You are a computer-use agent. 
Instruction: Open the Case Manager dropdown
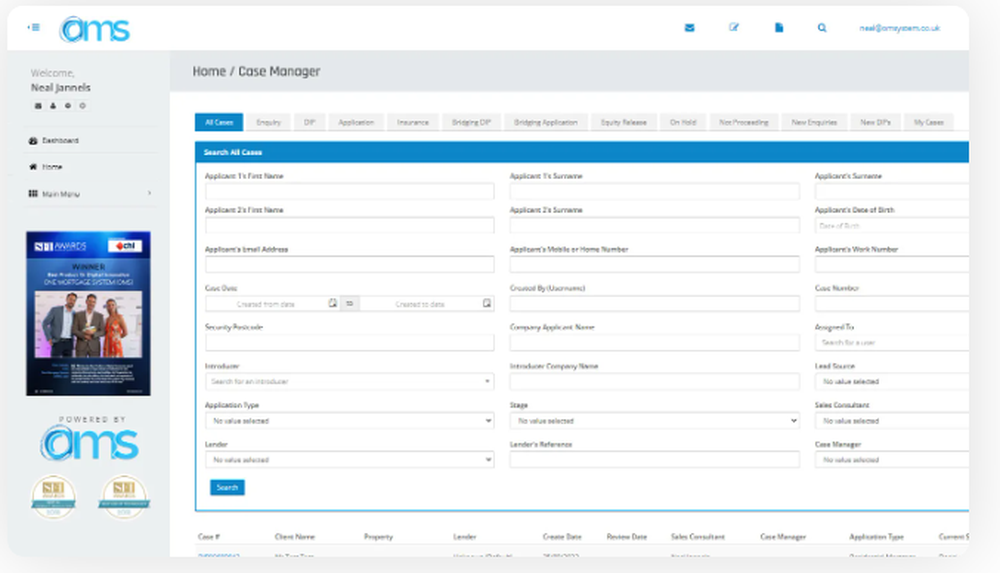point(892,460)
